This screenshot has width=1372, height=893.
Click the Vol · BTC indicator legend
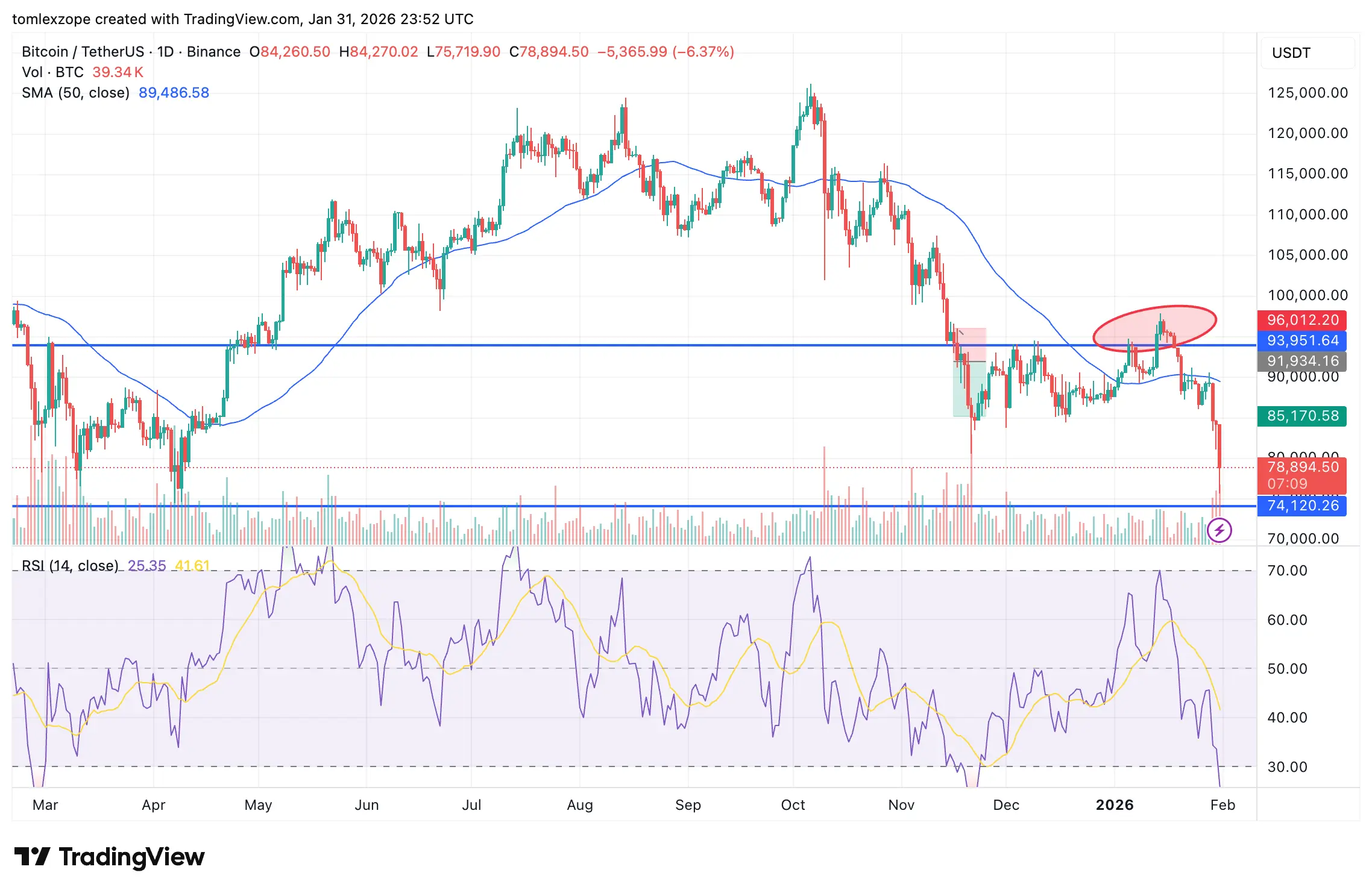point(52,72)
